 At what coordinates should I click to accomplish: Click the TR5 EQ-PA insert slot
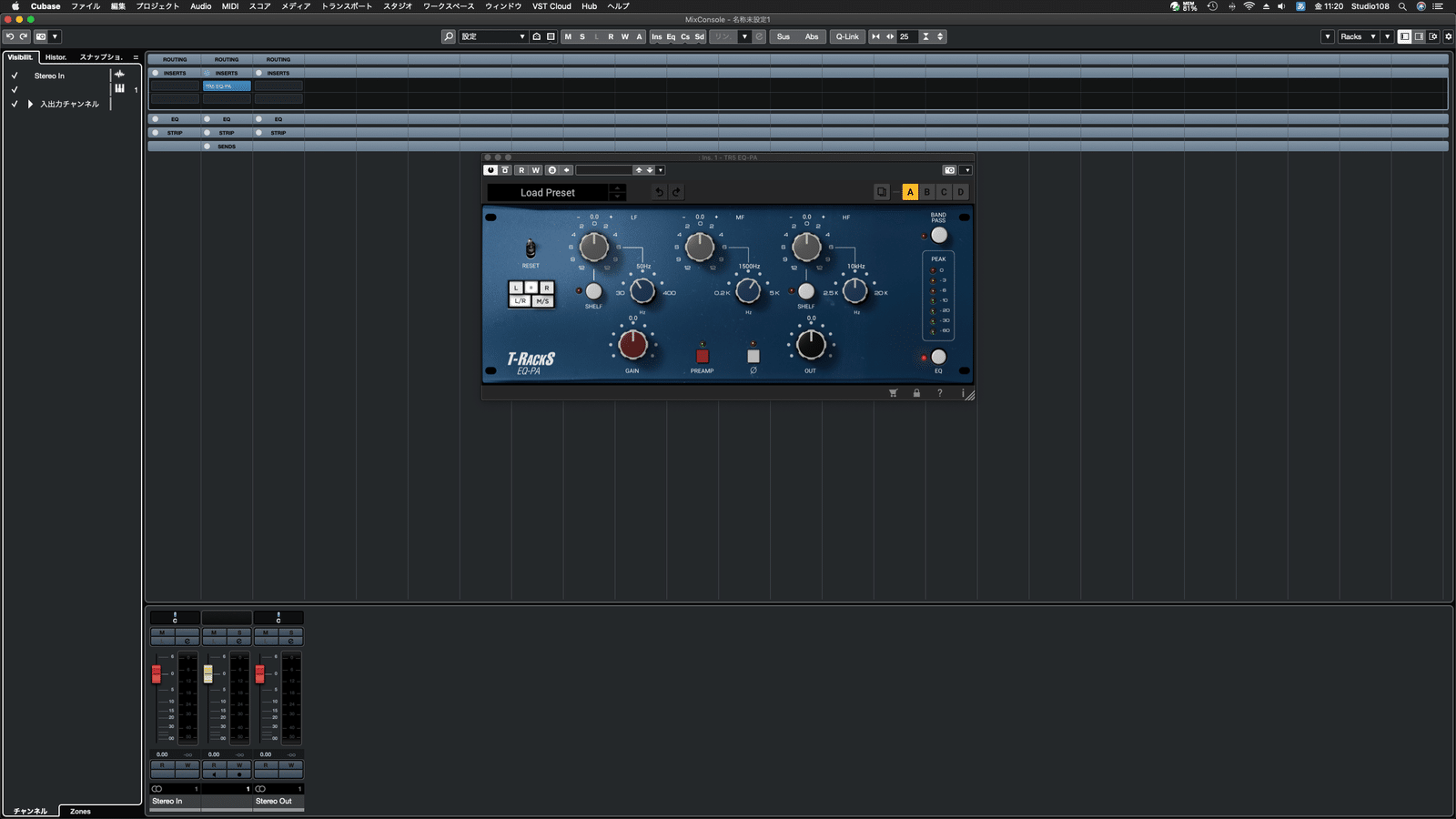coord(227,86)
